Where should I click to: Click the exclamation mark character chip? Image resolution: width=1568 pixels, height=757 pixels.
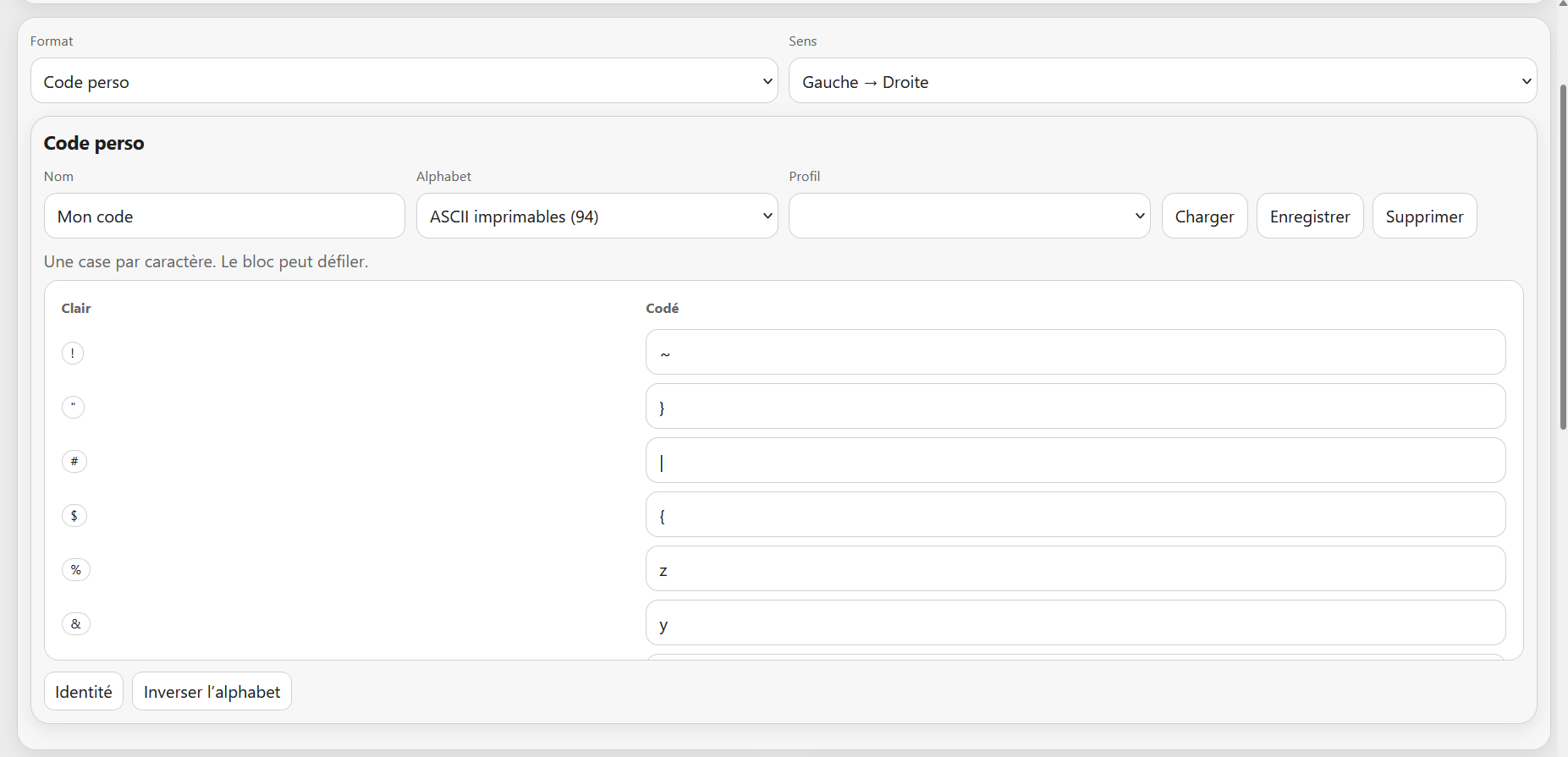73,353
